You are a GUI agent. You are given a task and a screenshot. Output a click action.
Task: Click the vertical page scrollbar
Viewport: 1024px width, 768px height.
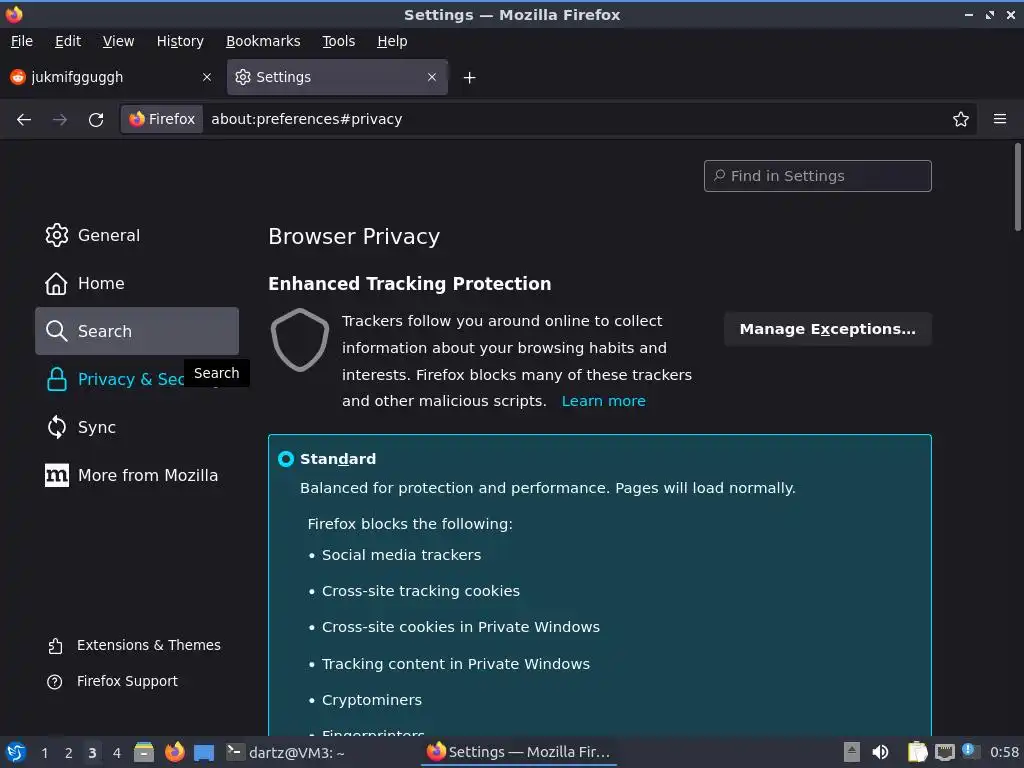click(x=1017, y=187)
